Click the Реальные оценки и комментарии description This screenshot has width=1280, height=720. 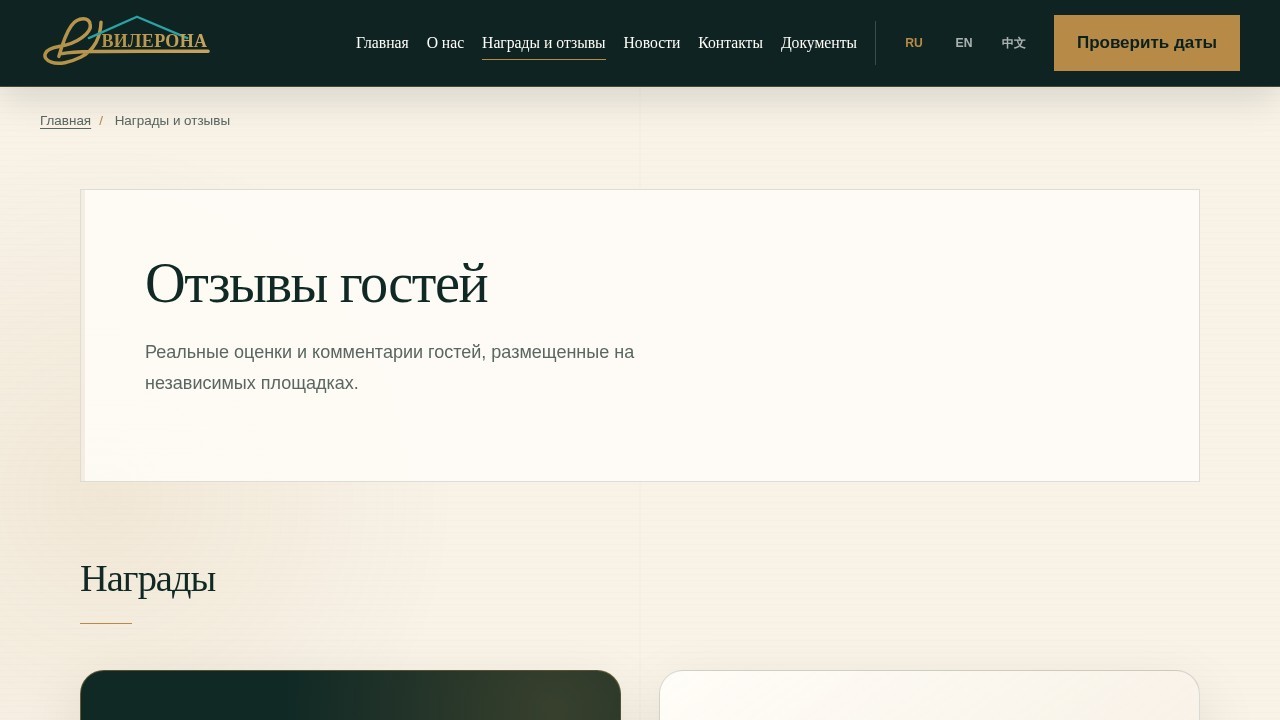(390, 367)
